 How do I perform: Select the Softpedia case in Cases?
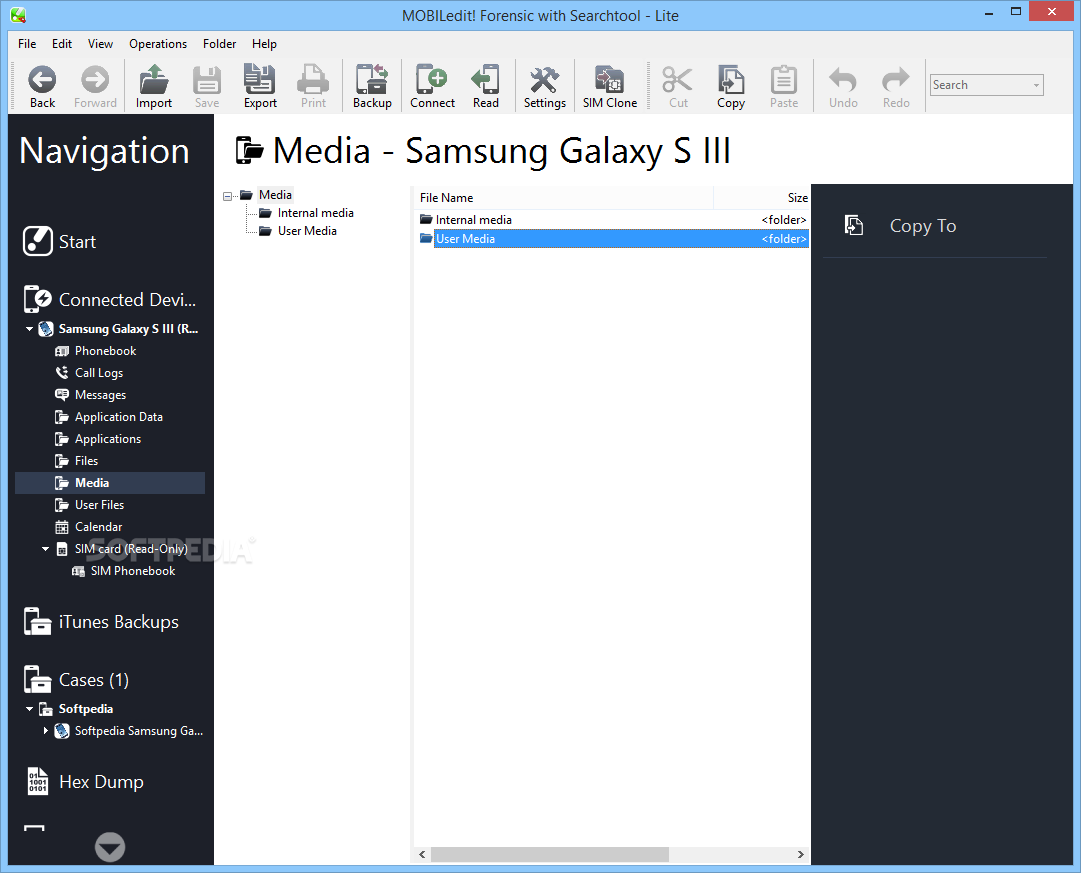click(x=85, y=709)
